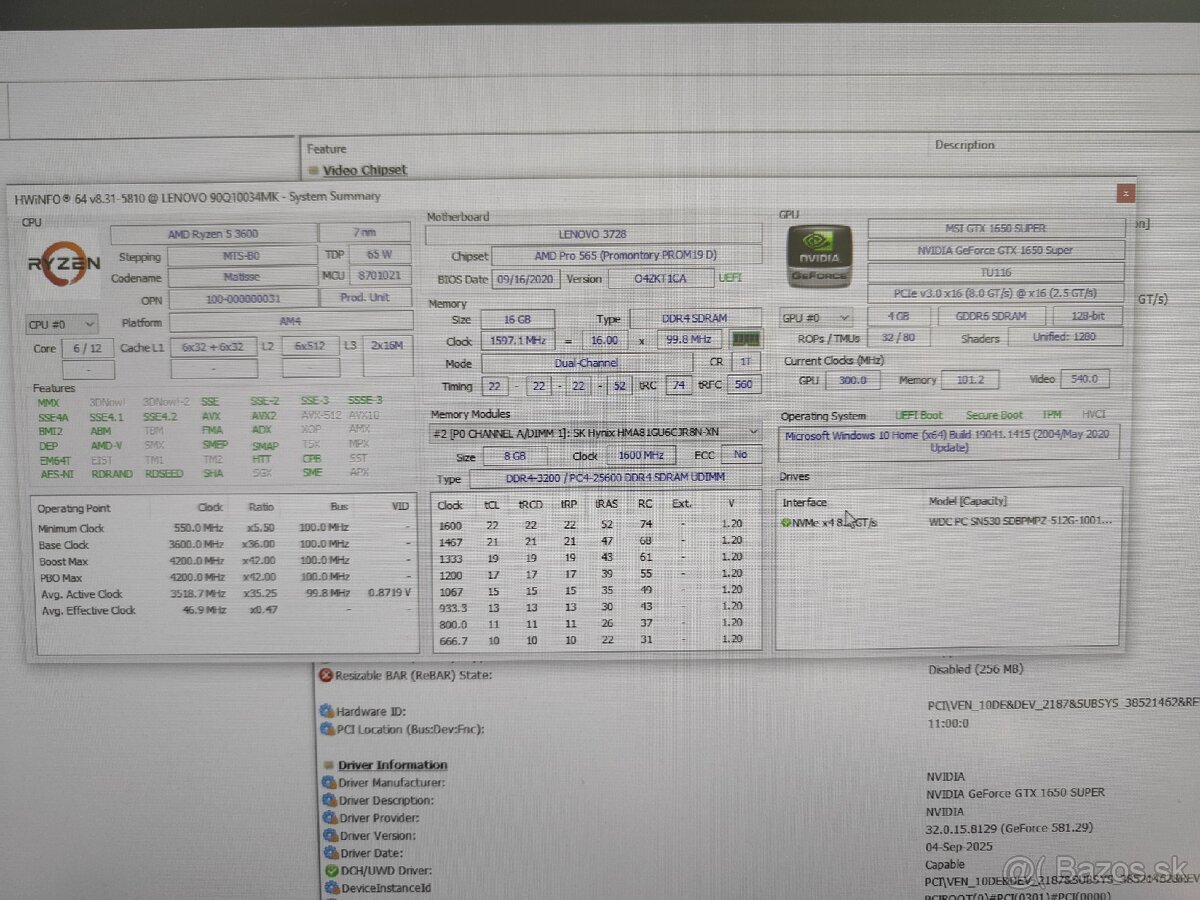
Task: Click the NVIDIA GeForce logo in GPU panel
Action: click(819, 256)
